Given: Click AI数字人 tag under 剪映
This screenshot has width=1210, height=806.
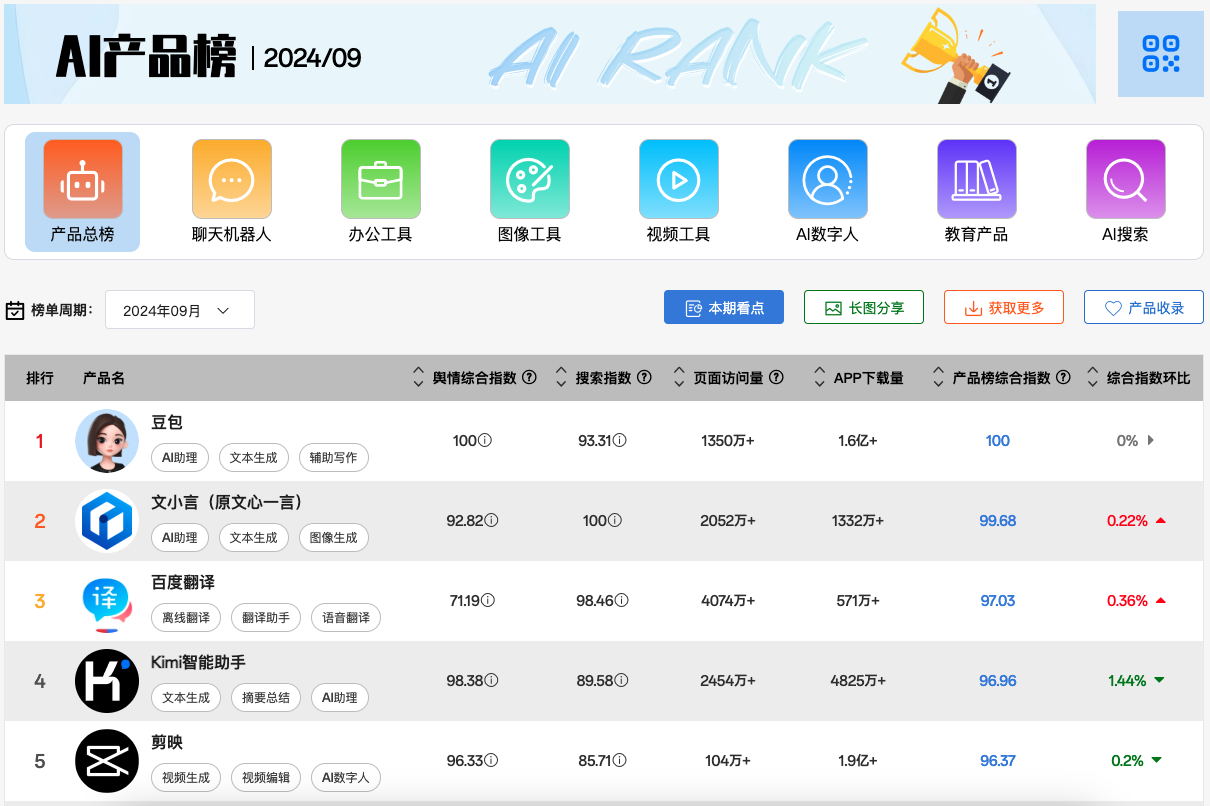Looking at the screenshot, I should pos(346,778).
